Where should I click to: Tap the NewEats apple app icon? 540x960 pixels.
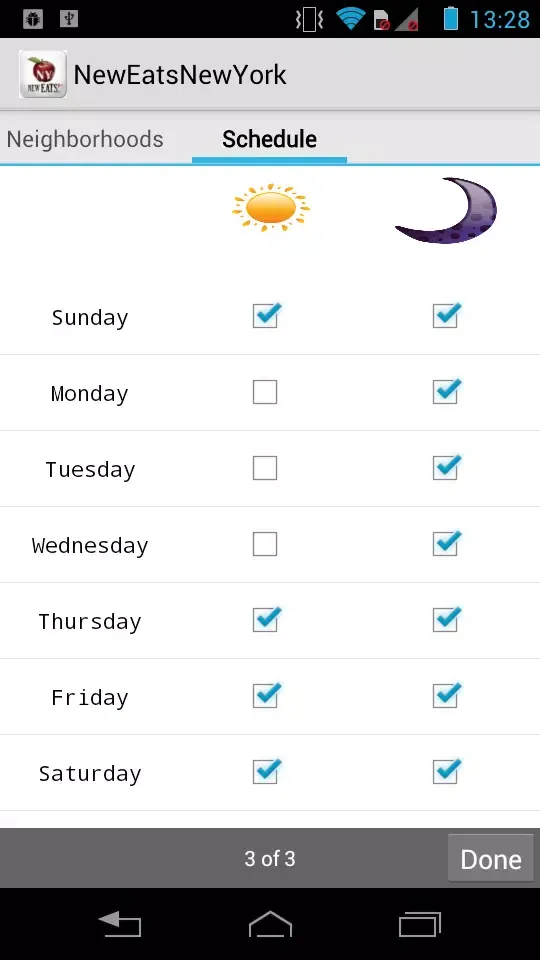(x=43, y=74)
